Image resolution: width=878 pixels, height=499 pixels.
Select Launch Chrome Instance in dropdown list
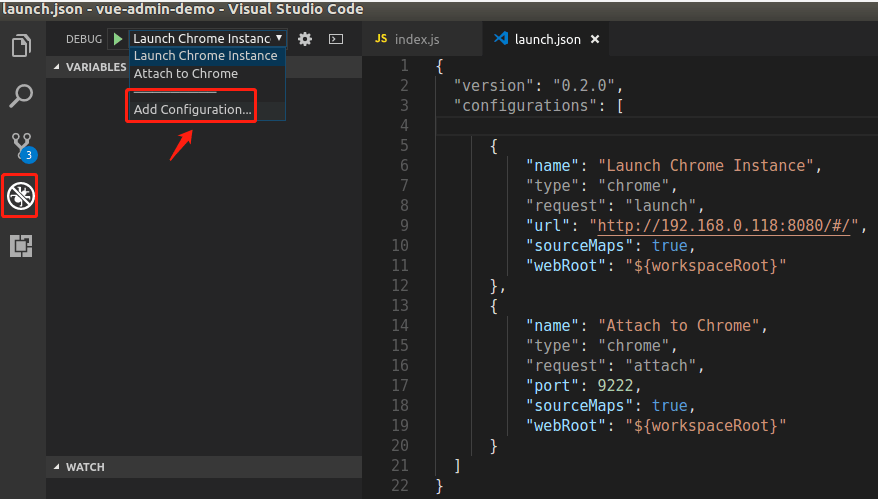(207, 56)
